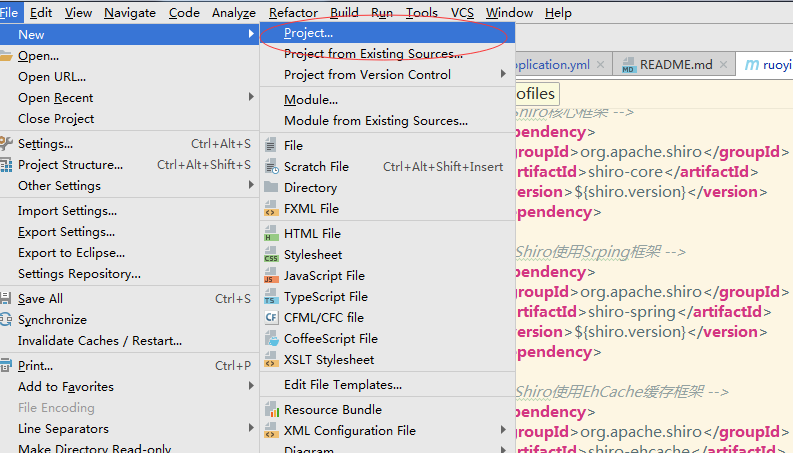The image size is (793, 453).
Task: Choose Edit File Templates...
Action: coord(387,385)
